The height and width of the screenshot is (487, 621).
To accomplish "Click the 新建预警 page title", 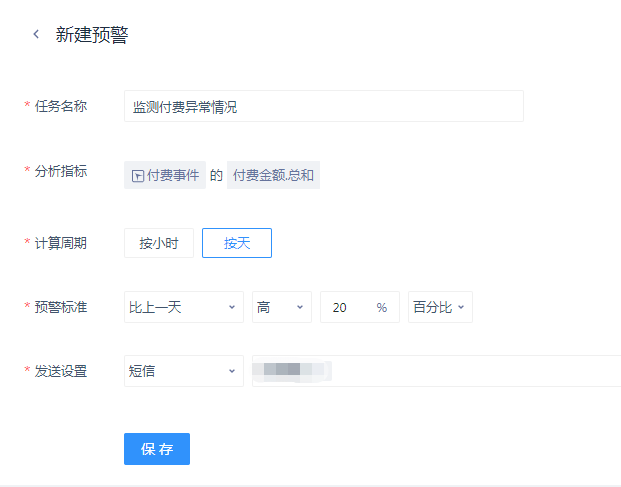I will 92,35.
